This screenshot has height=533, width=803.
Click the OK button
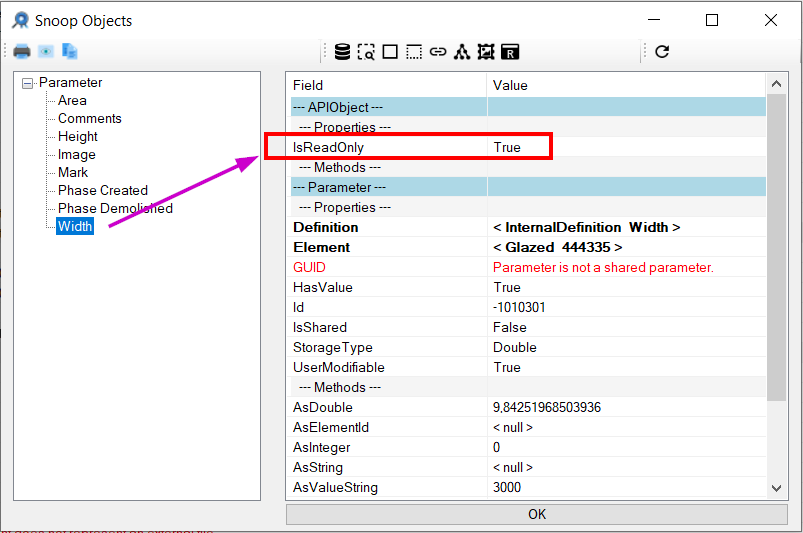point(537,514)
